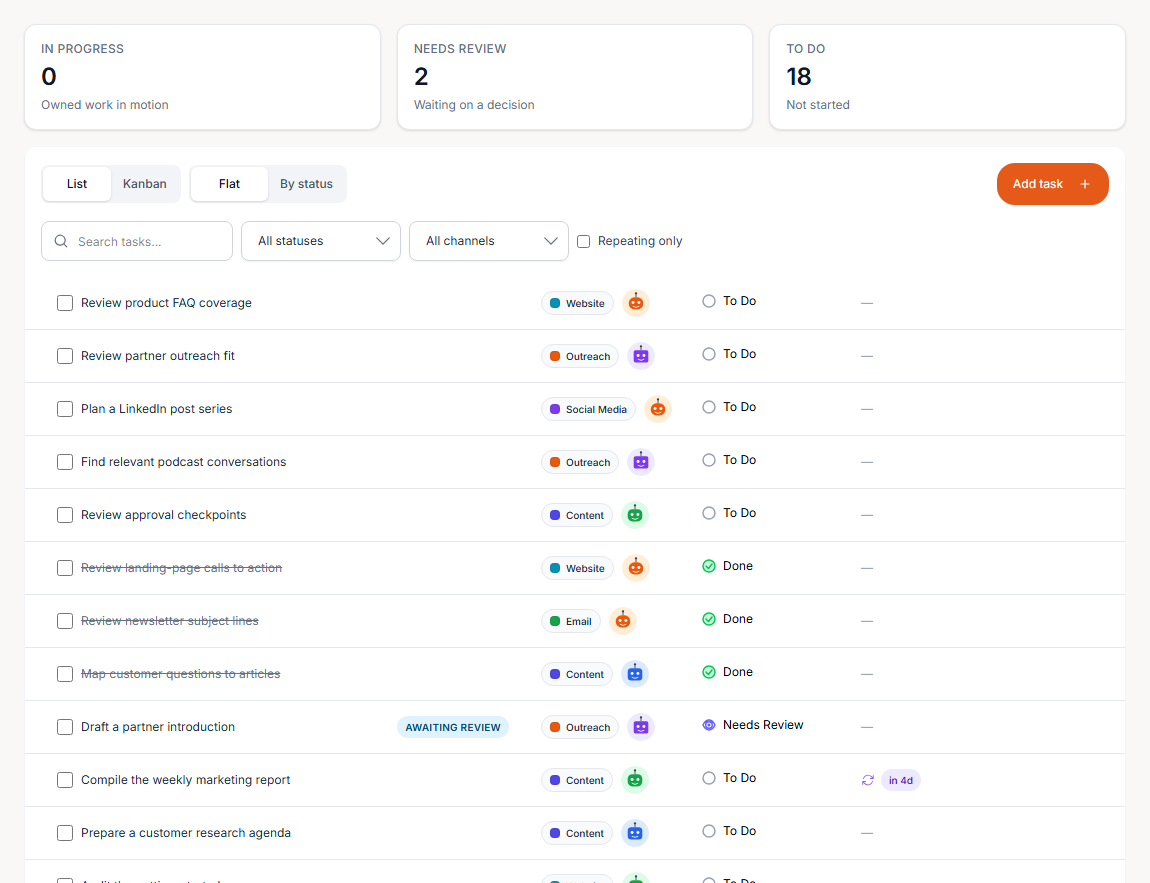Image resolution: width=1150 pixels, height=883 pixels.
Task: Click the robot avatar in Review product FAQ coverage row
Action: pyautogui.click(x=636, y=303)
